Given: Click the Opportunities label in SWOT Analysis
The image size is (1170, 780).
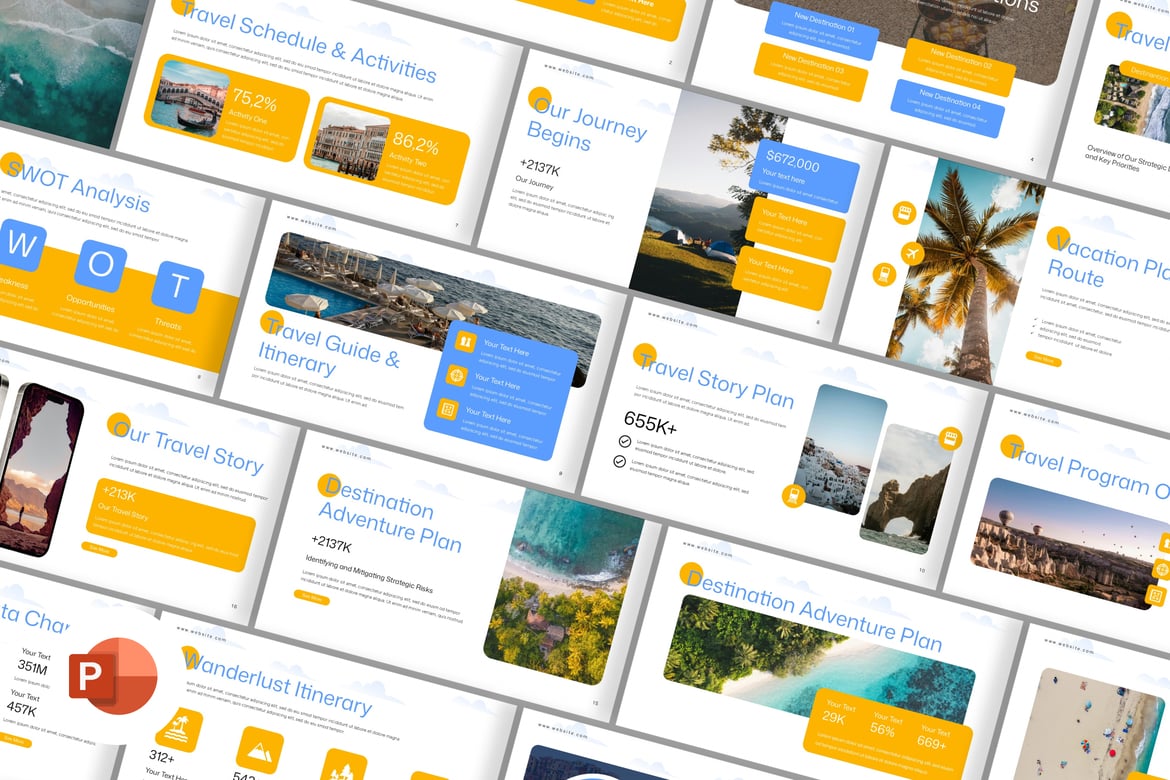Looking at the screenshot, I should click(x=90, y=302).
